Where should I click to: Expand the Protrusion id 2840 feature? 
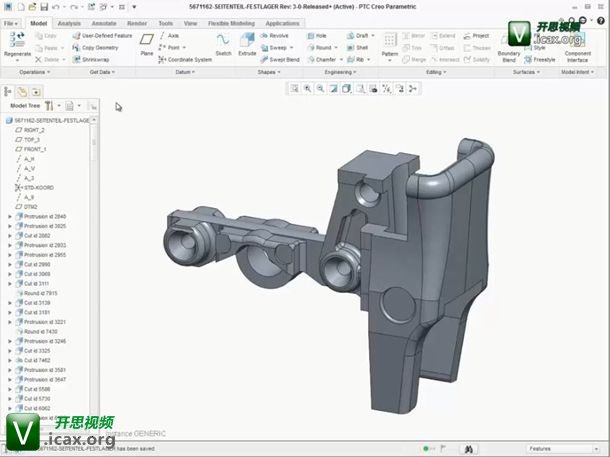coord(10,216)
